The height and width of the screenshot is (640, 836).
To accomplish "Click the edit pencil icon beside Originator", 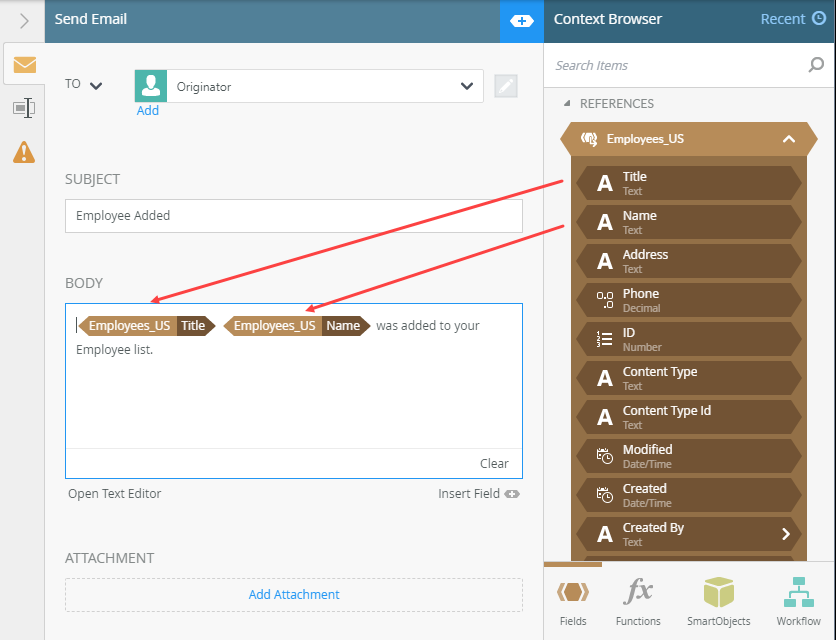I will pyautogui.click(x=505, y=86).
